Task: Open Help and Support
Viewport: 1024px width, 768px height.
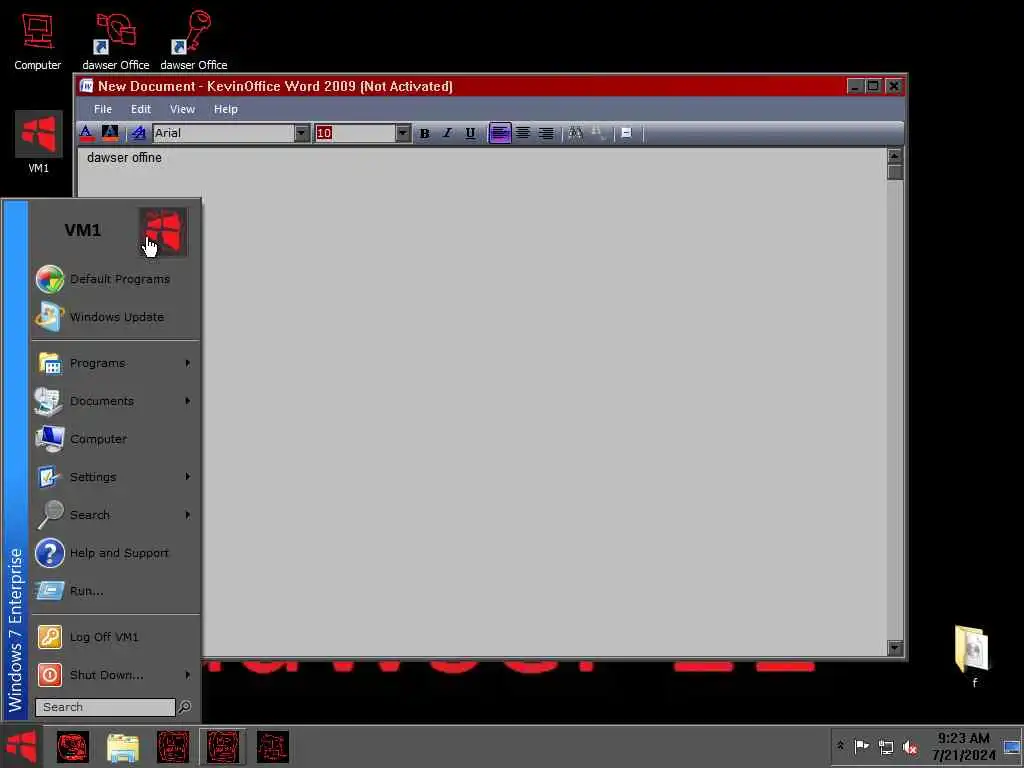Action: click(116, 553)
